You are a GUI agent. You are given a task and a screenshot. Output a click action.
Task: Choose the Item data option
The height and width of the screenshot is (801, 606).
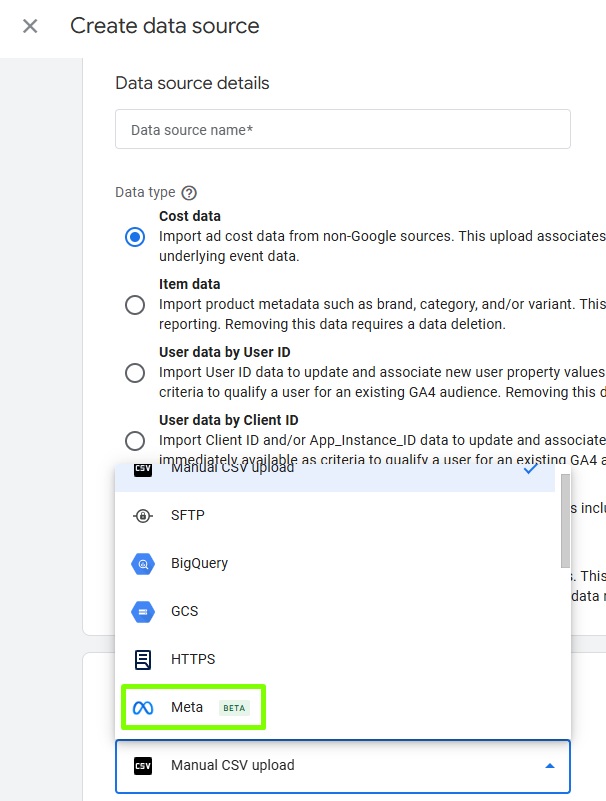(135, 305)
